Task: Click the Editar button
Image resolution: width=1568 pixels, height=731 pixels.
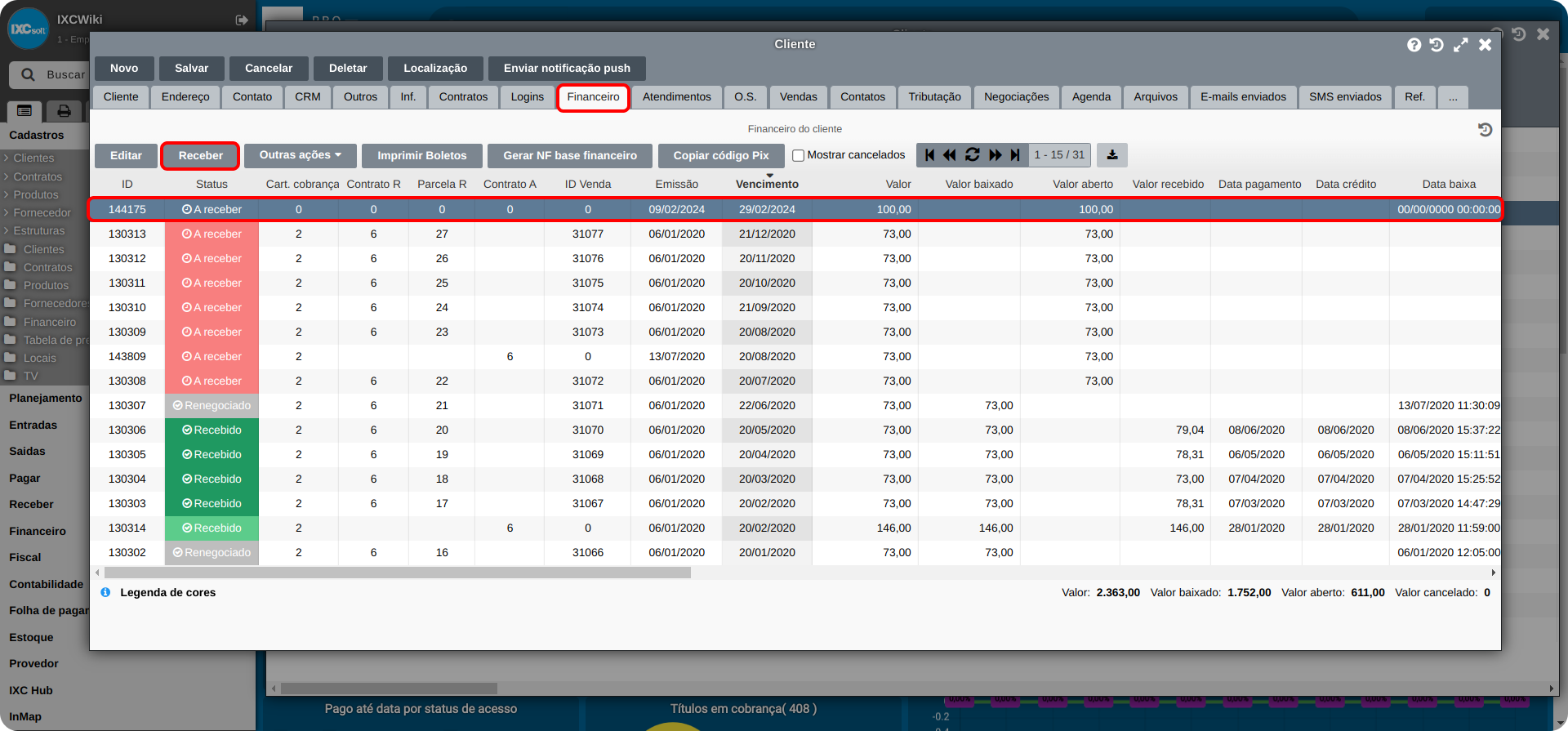Action: [126, 155]
